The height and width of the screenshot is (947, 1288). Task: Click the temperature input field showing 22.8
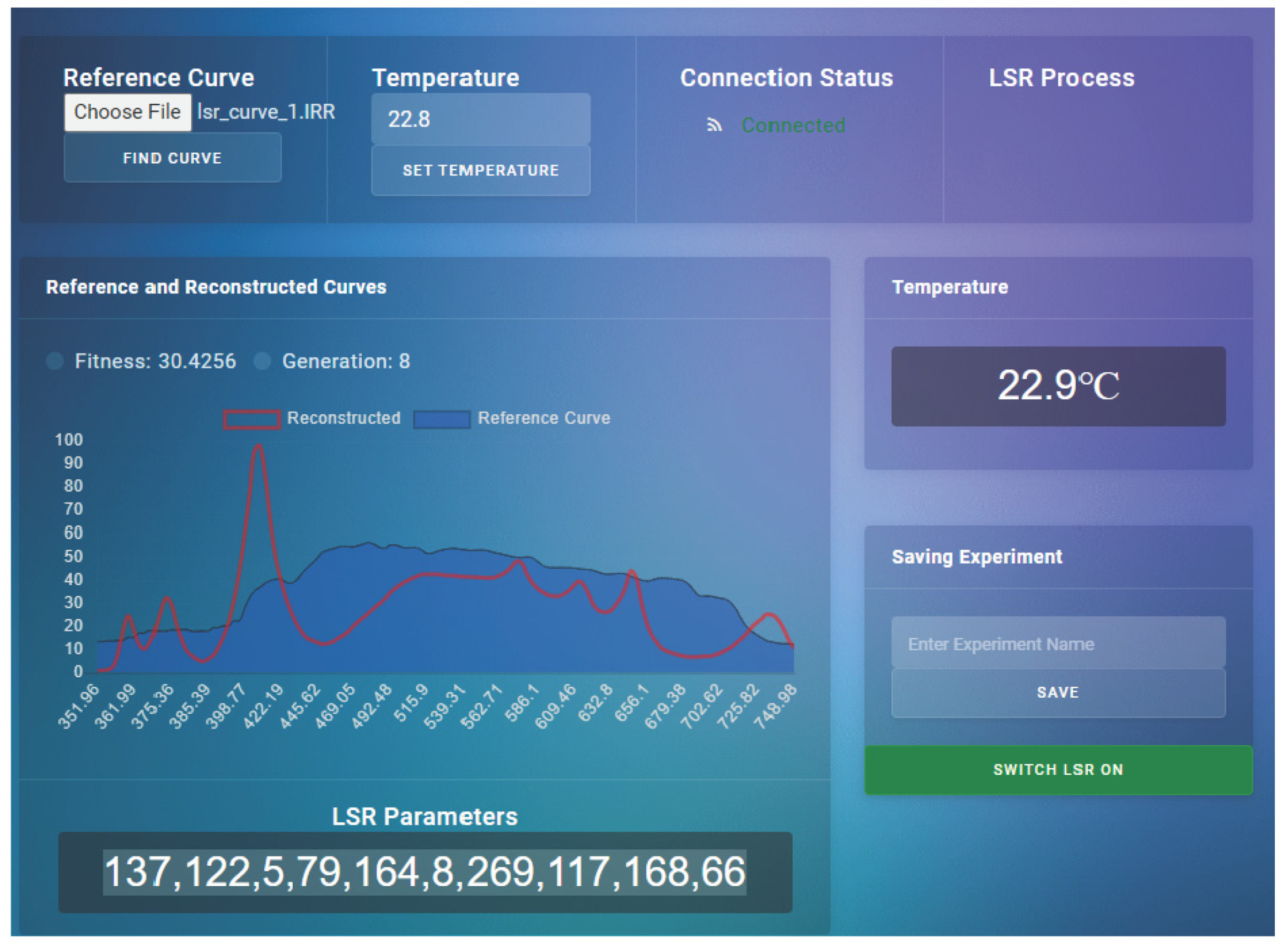pyautogui.click(x=480, y=119)
